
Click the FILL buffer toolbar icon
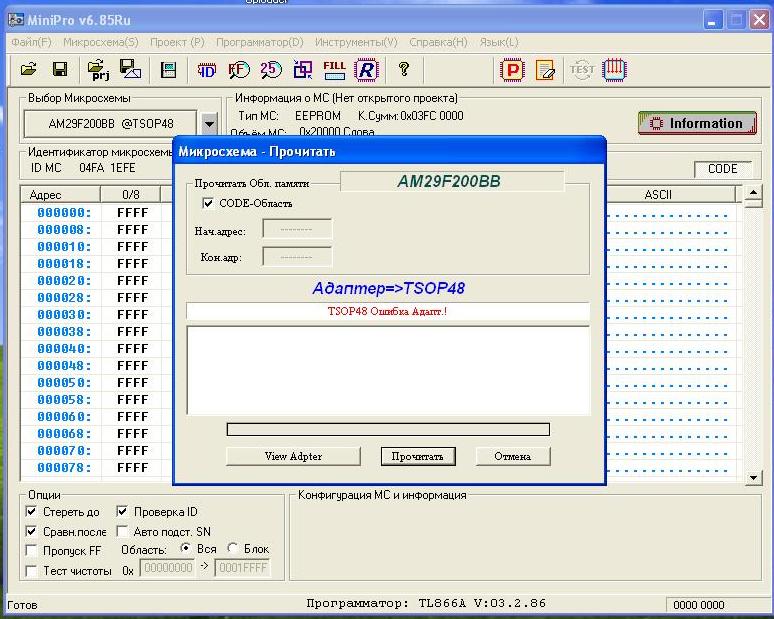[x=334, y=70]
